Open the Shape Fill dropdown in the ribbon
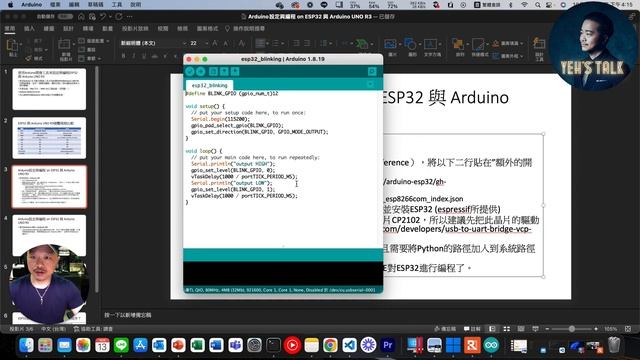 (x=507, y=43)
